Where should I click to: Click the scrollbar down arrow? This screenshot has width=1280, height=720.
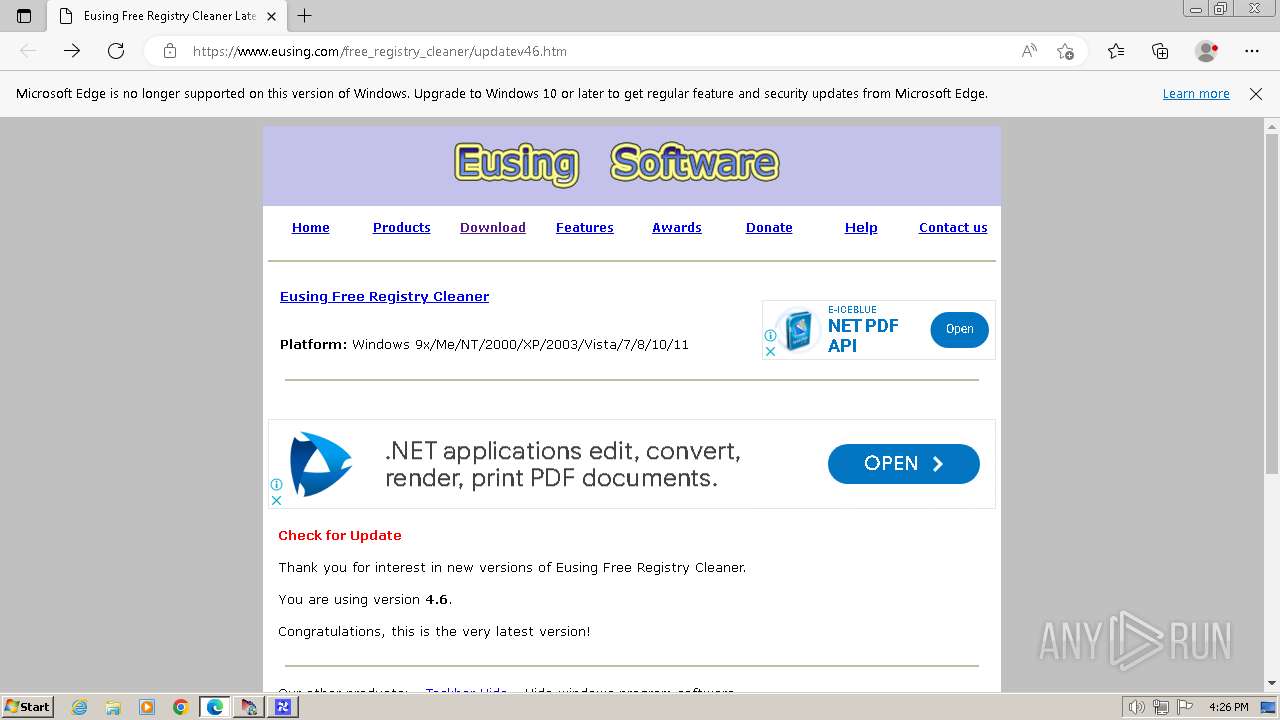click(x=1272, y=684)
